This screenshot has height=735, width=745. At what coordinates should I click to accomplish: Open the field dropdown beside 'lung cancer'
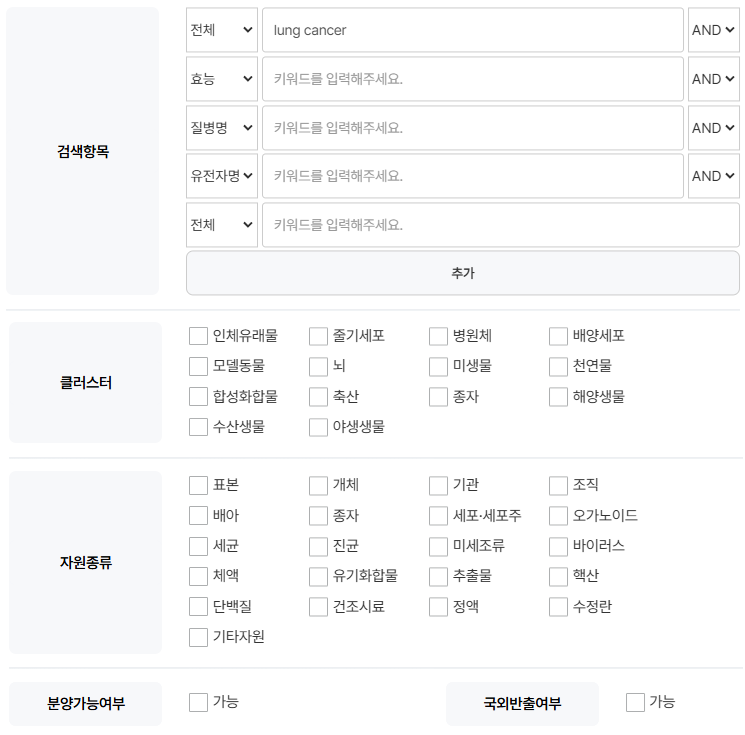tap(221, 30)
